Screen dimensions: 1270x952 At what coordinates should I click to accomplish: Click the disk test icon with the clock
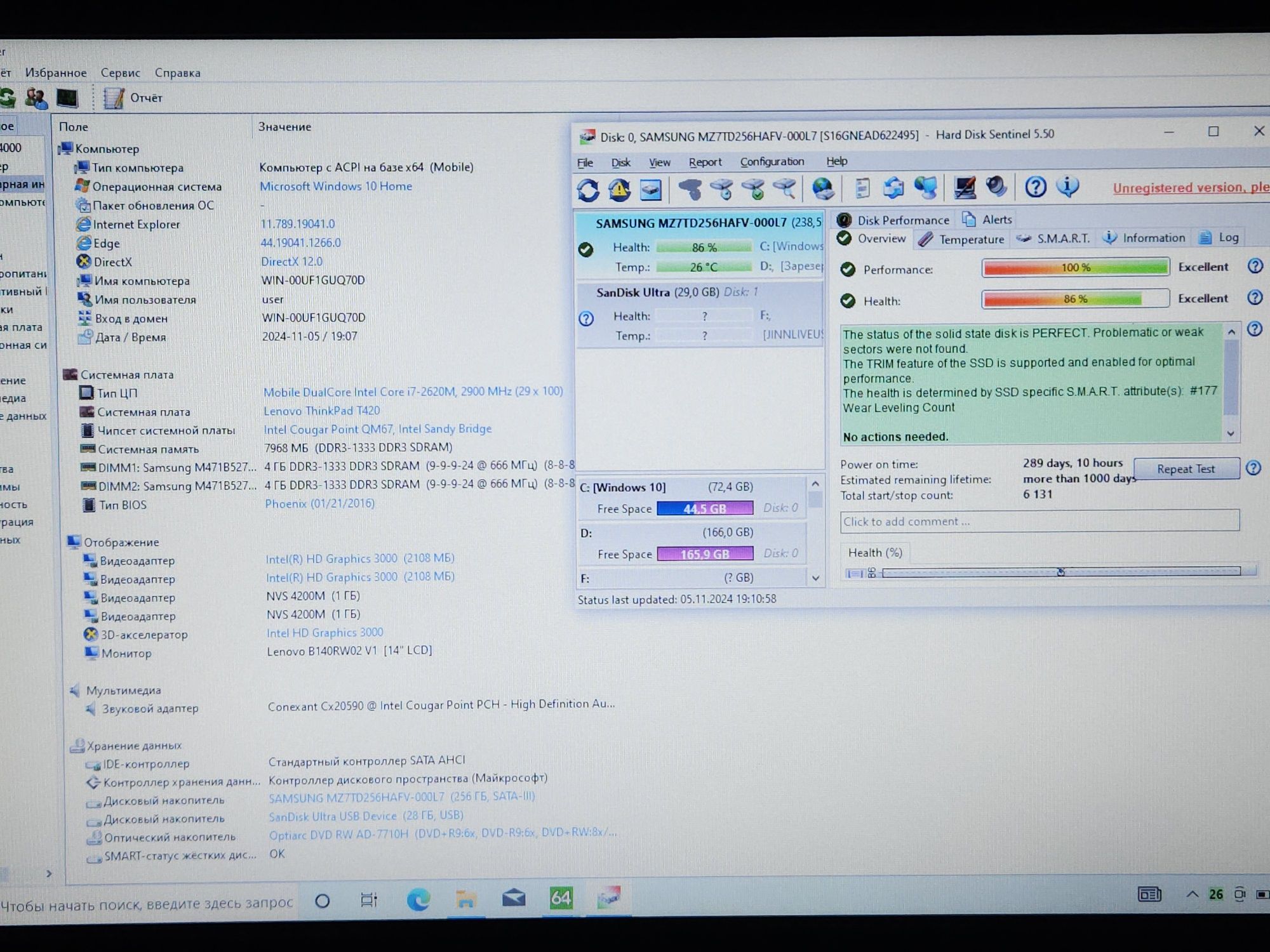coord(722,189)
